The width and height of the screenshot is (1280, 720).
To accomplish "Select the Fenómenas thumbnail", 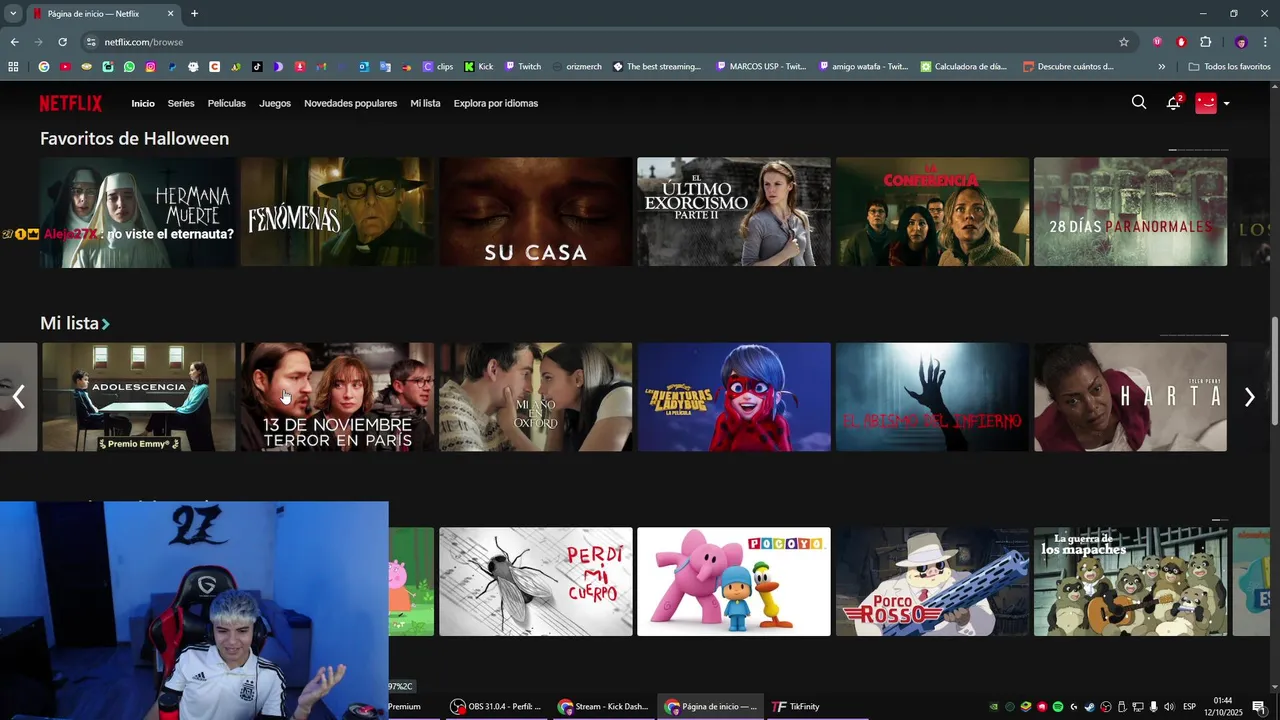I will click(337, 212).
